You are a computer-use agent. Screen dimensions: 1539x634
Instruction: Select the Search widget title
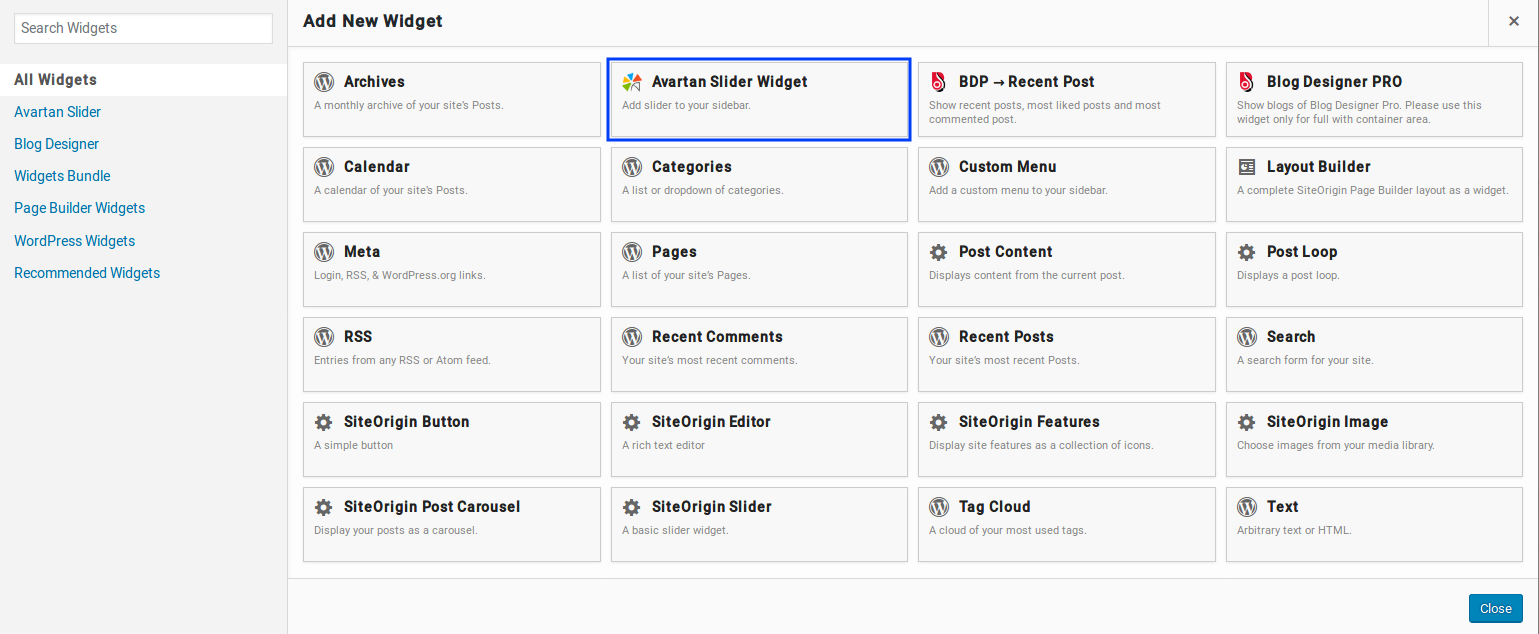coord(1291,337)
